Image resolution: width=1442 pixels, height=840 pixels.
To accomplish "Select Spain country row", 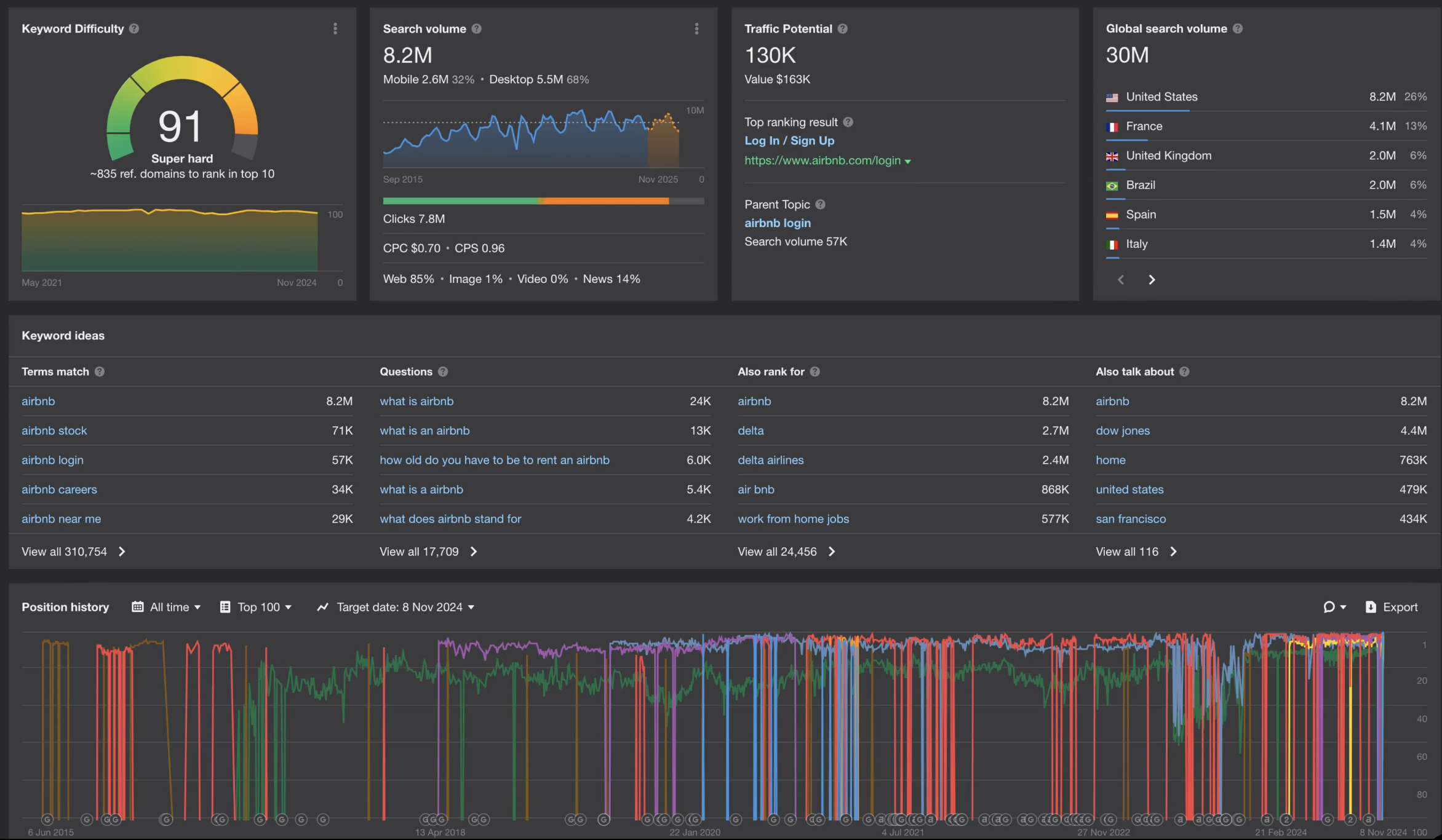I will (x=1266, y=215).
